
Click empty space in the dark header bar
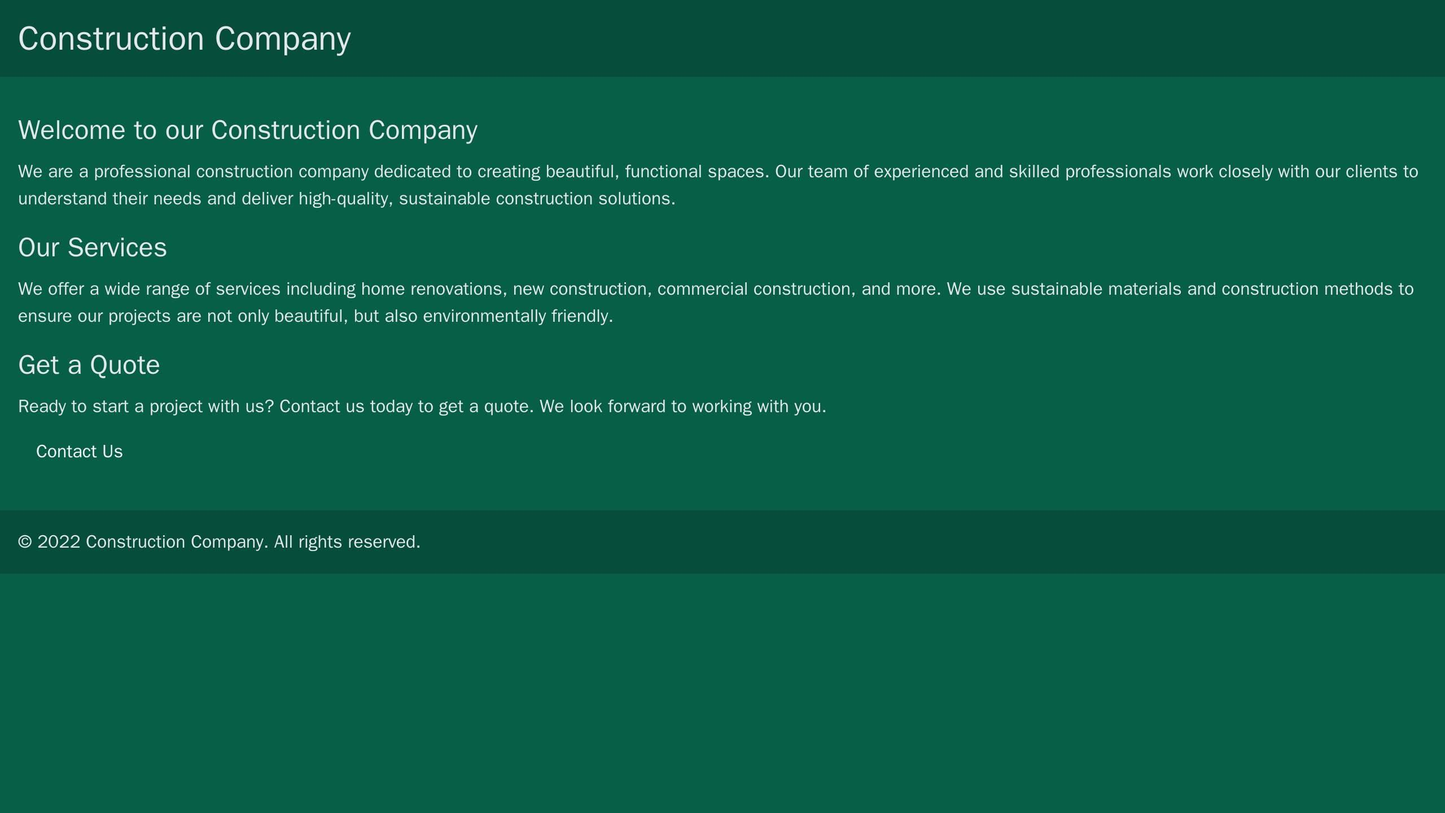tap(900, 39)
